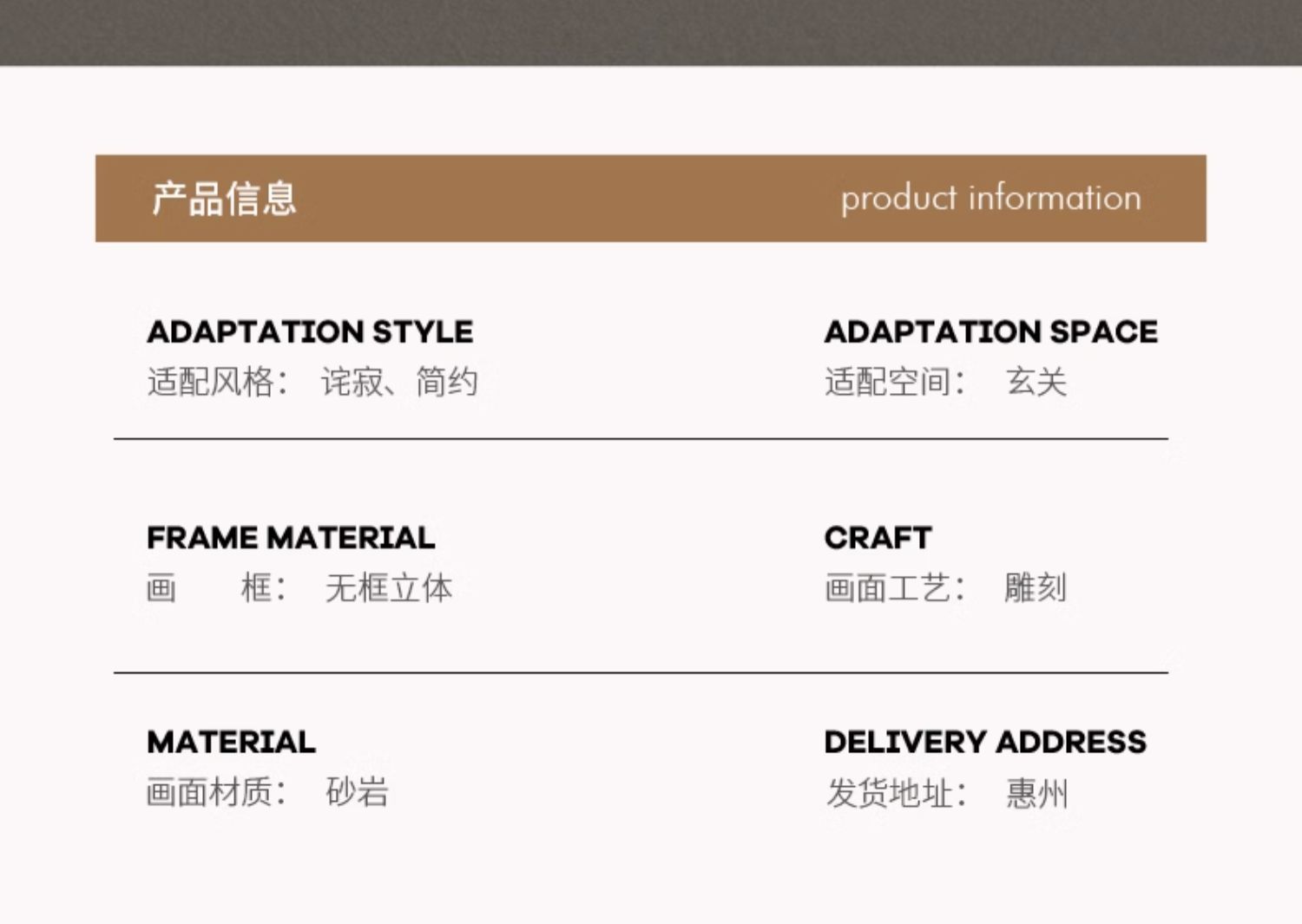Click the CRAFT heading
Image resolution: width=1302 pixels, height=924 pixels.
[x=878, y=538]
